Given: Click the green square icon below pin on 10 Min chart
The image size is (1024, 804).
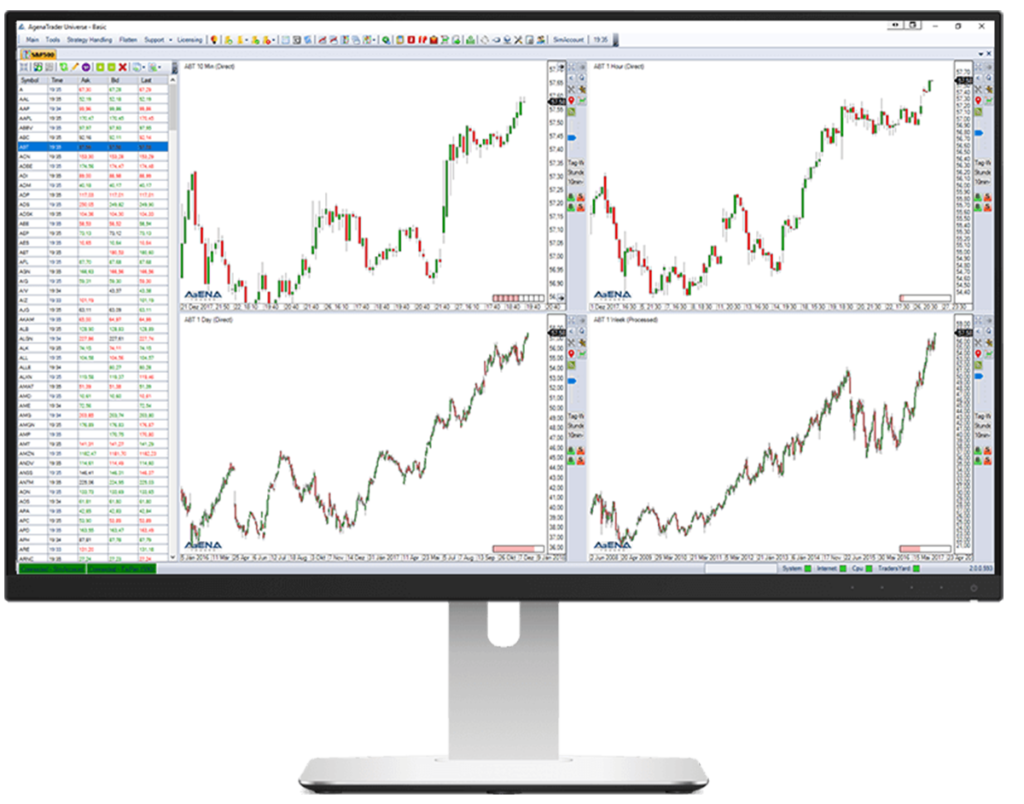Looking at the screenshot, I should [571, 112].
